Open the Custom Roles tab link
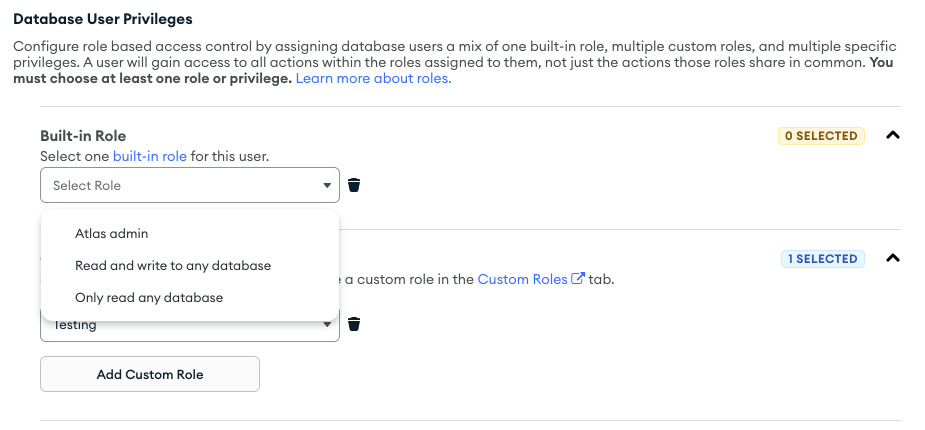Viewport: 925px width, 430px height. [x=522, y=279]
